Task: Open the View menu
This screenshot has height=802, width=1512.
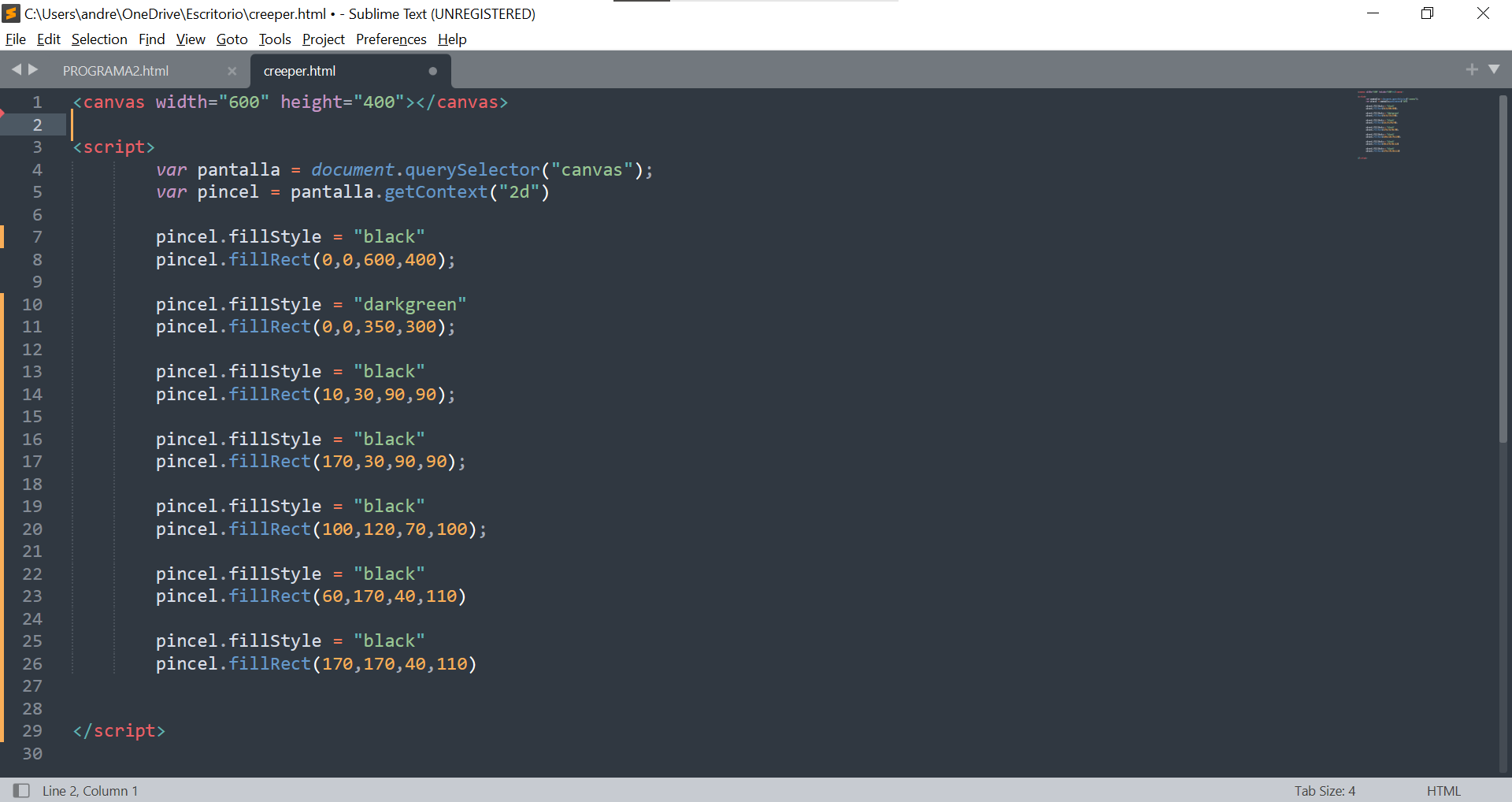Action: (x=191, y=39)
